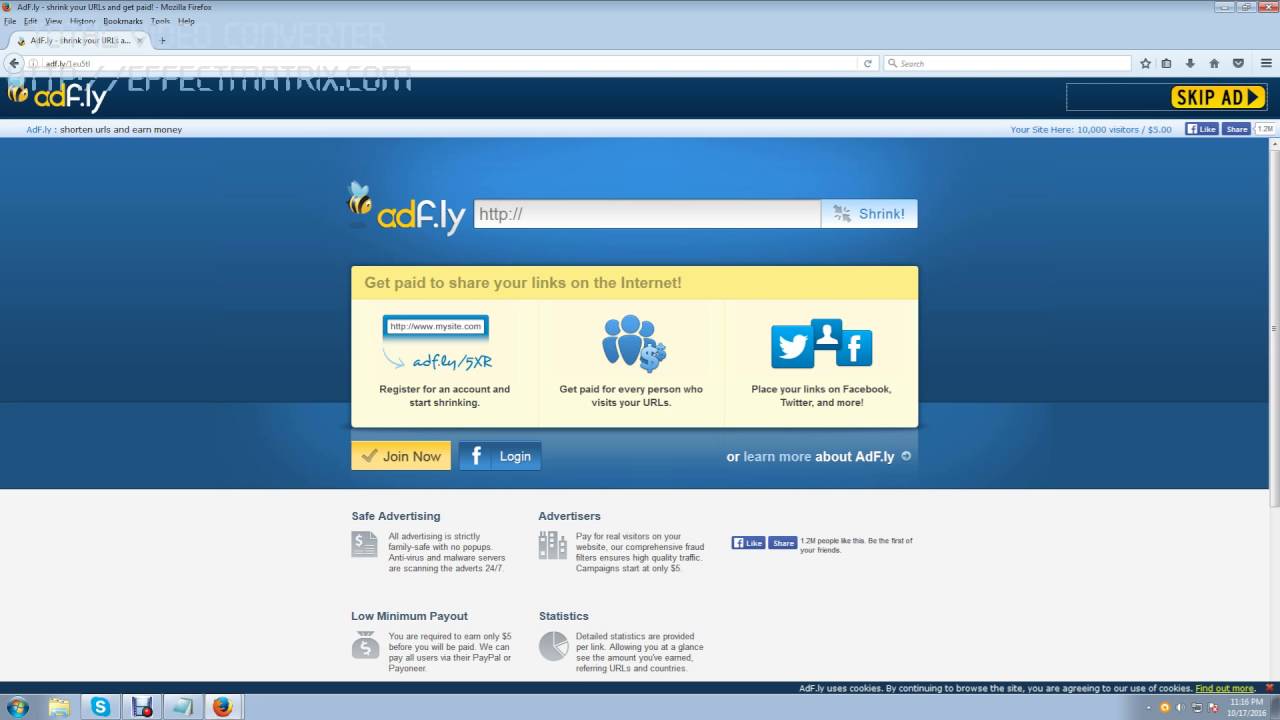This screenshot has height=720, width=1280.
Task: Open File Explorer from the taskbar
Action: (x=60, y=707)
